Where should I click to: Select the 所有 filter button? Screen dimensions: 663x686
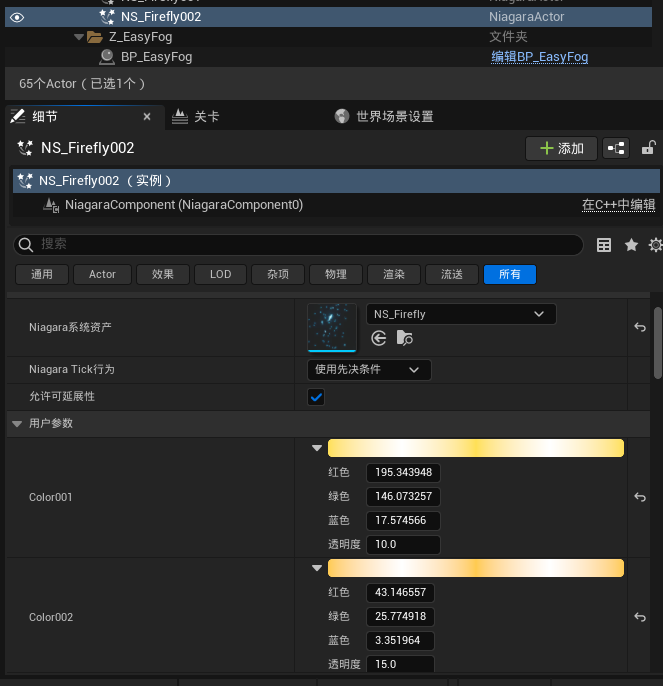tap(510, 275)
